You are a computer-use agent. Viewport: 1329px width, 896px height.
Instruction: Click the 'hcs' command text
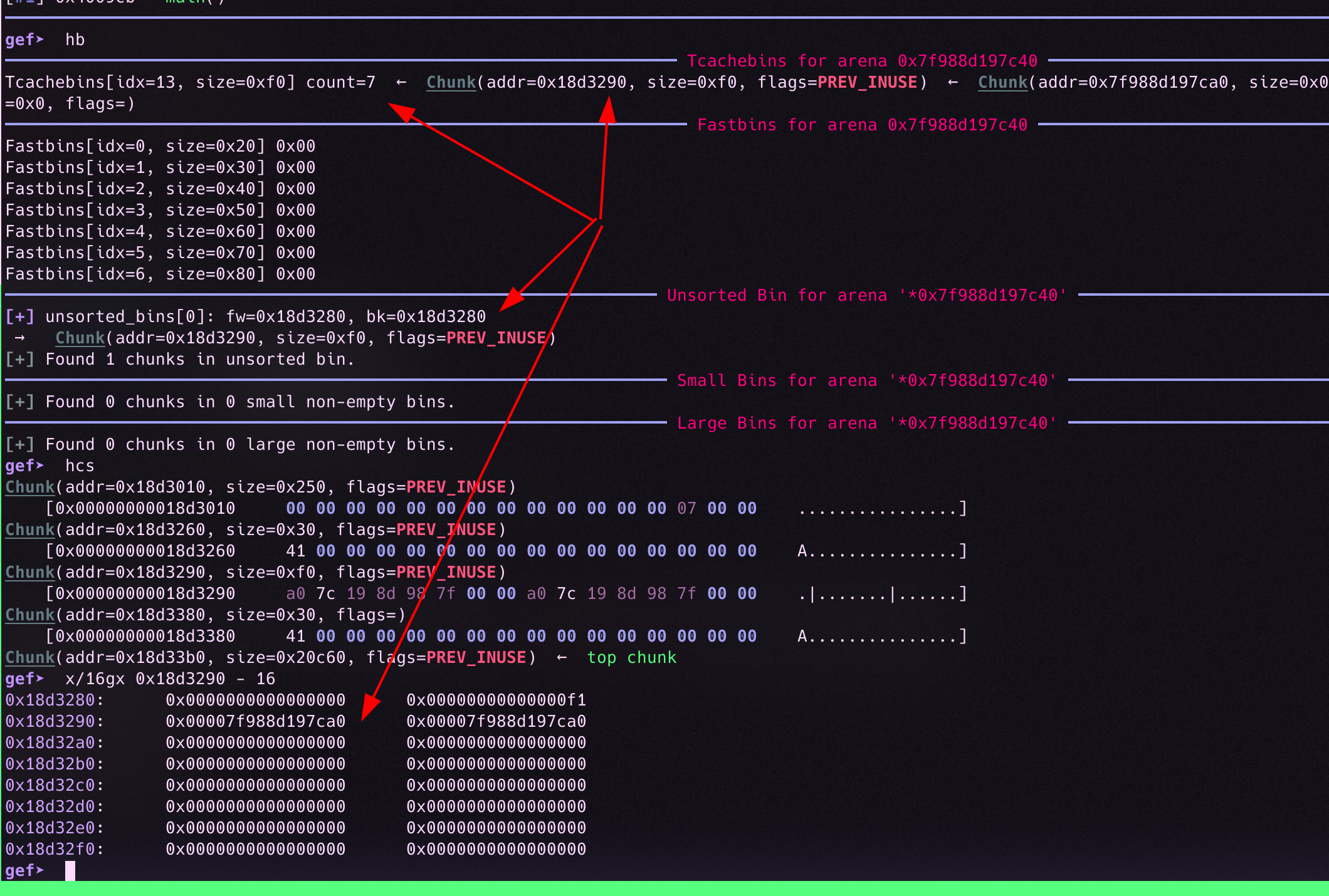(x=80, y=466)
